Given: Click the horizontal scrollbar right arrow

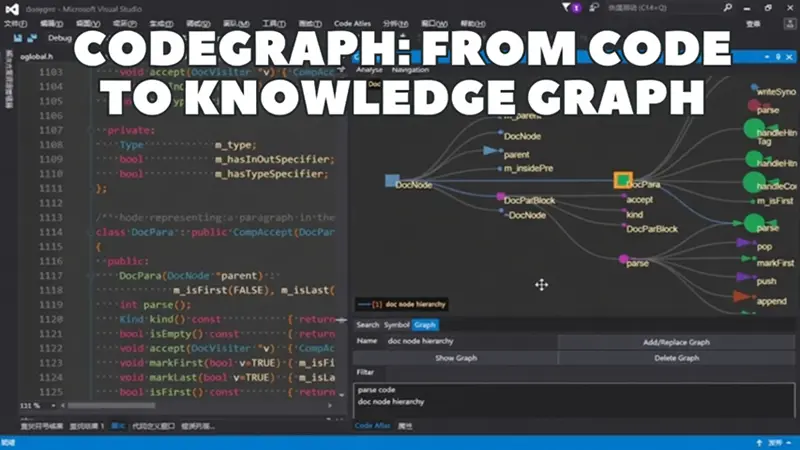Looking at the screenshot, I should click(x=330, y=406).
